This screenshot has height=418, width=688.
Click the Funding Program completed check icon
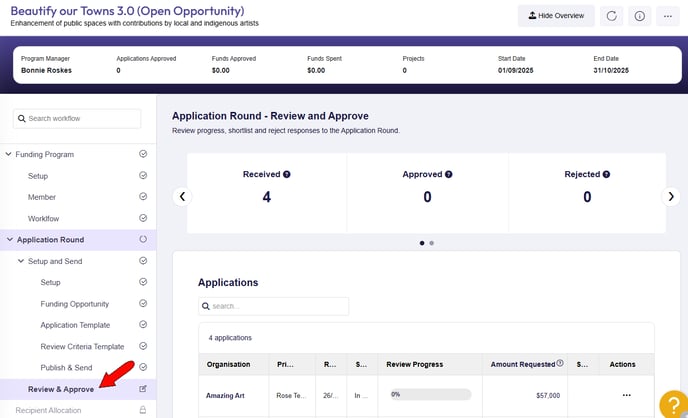[143, 154]
